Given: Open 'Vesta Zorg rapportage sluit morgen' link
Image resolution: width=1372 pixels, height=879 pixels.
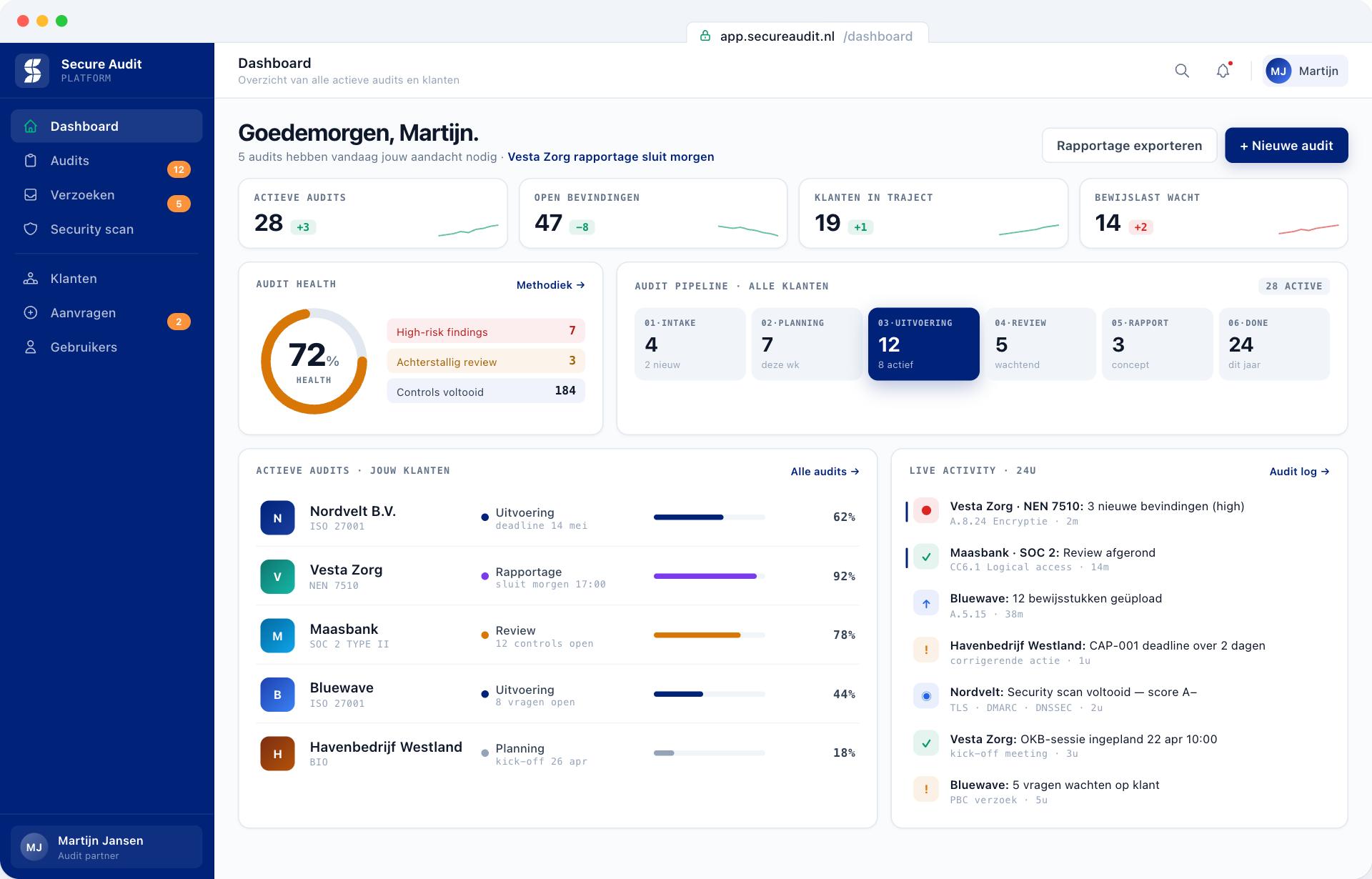Looking at the screenshot, I should (611, 157).
